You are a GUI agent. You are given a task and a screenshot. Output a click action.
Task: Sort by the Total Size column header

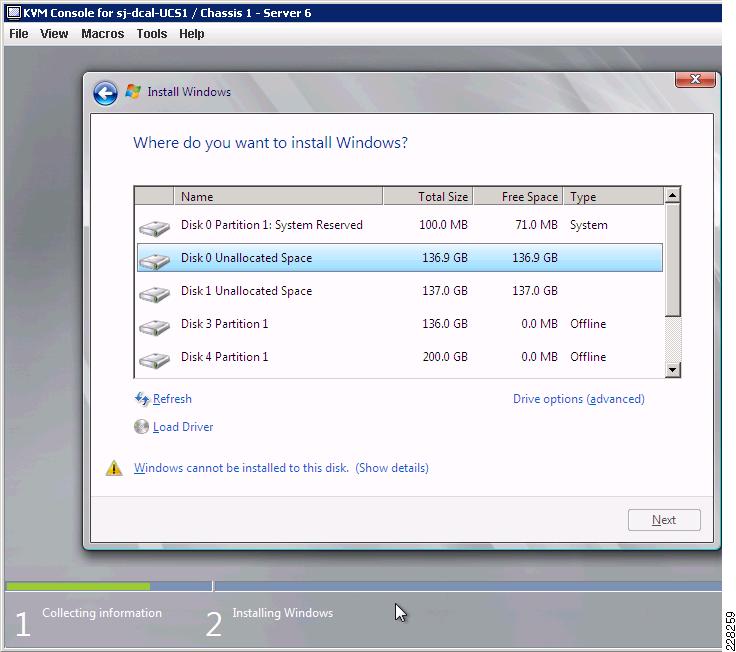[428, 196]
